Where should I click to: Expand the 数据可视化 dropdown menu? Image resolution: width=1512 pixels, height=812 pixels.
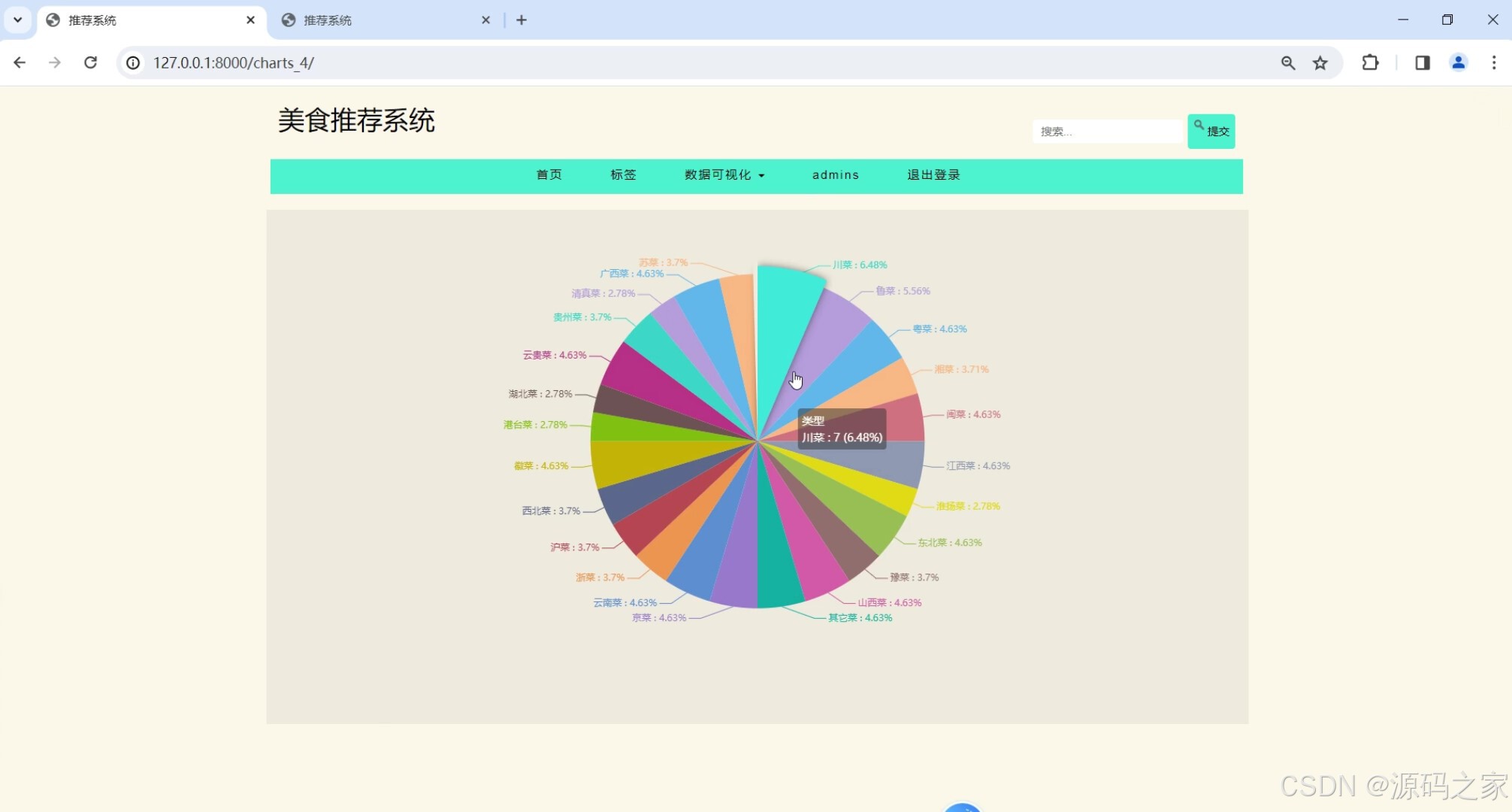point(724,175)
